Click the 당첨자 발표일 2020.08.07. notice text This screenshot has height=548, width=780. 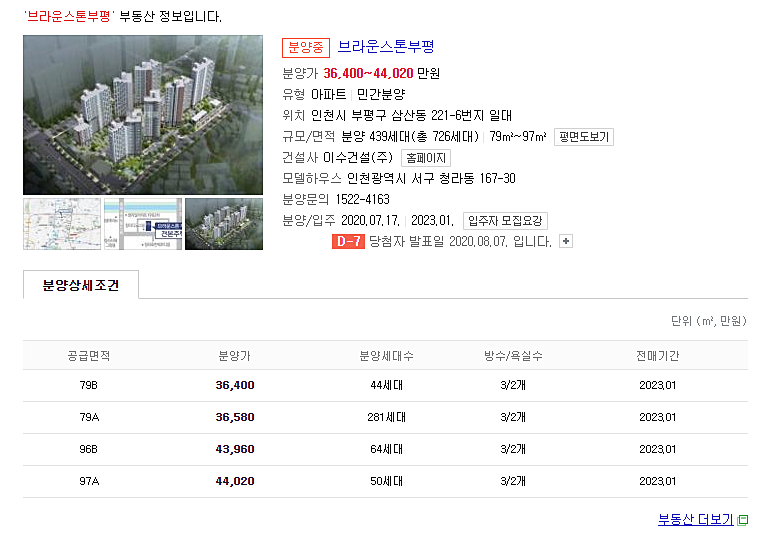pyautogui.click(x=460, y=242)
